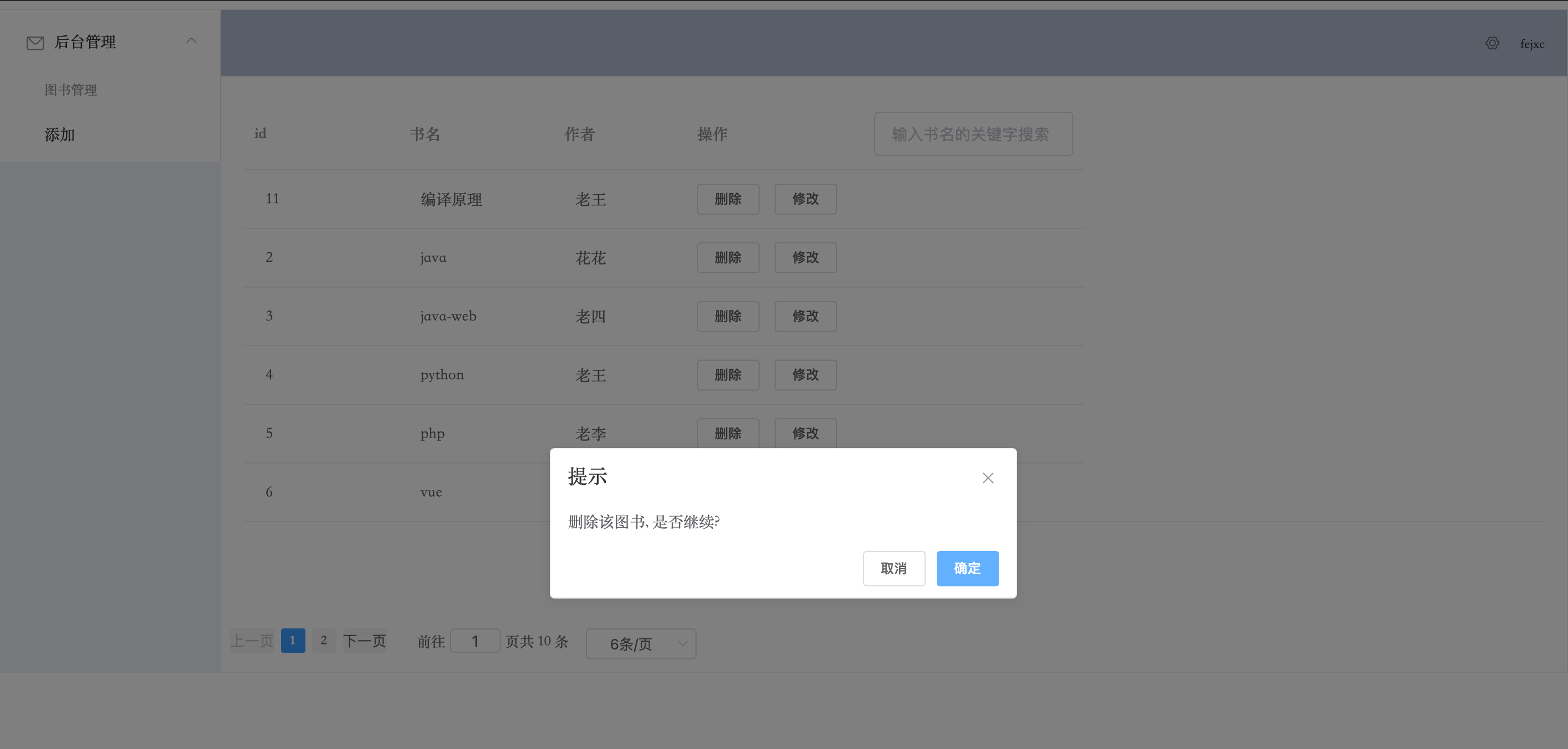This screenshot has width=1568, height=749.
Task: Collapse the 后台管理 sidebar menu chevron
Action: 191,41
